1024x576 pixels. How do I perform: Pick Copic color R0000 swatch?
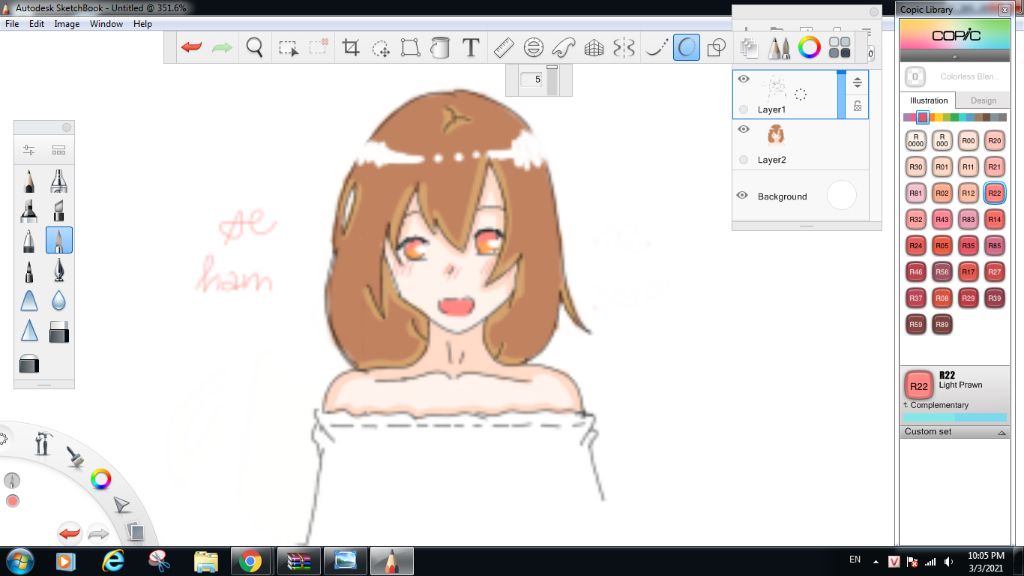point(916,140)
